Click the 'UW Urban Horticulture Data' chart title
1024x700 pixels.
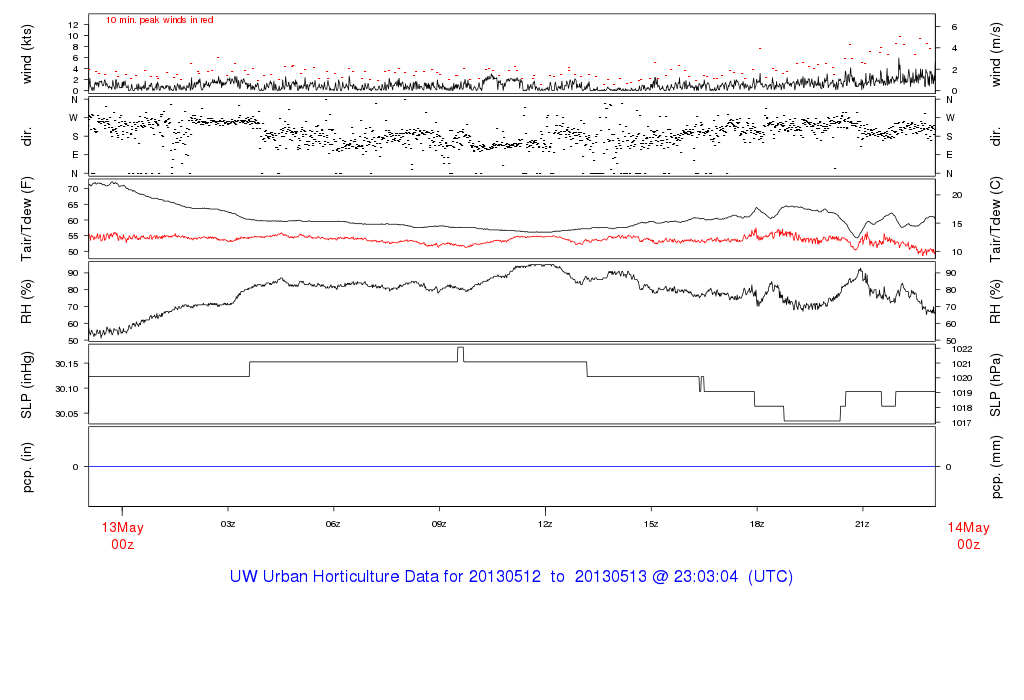point(511,577)
